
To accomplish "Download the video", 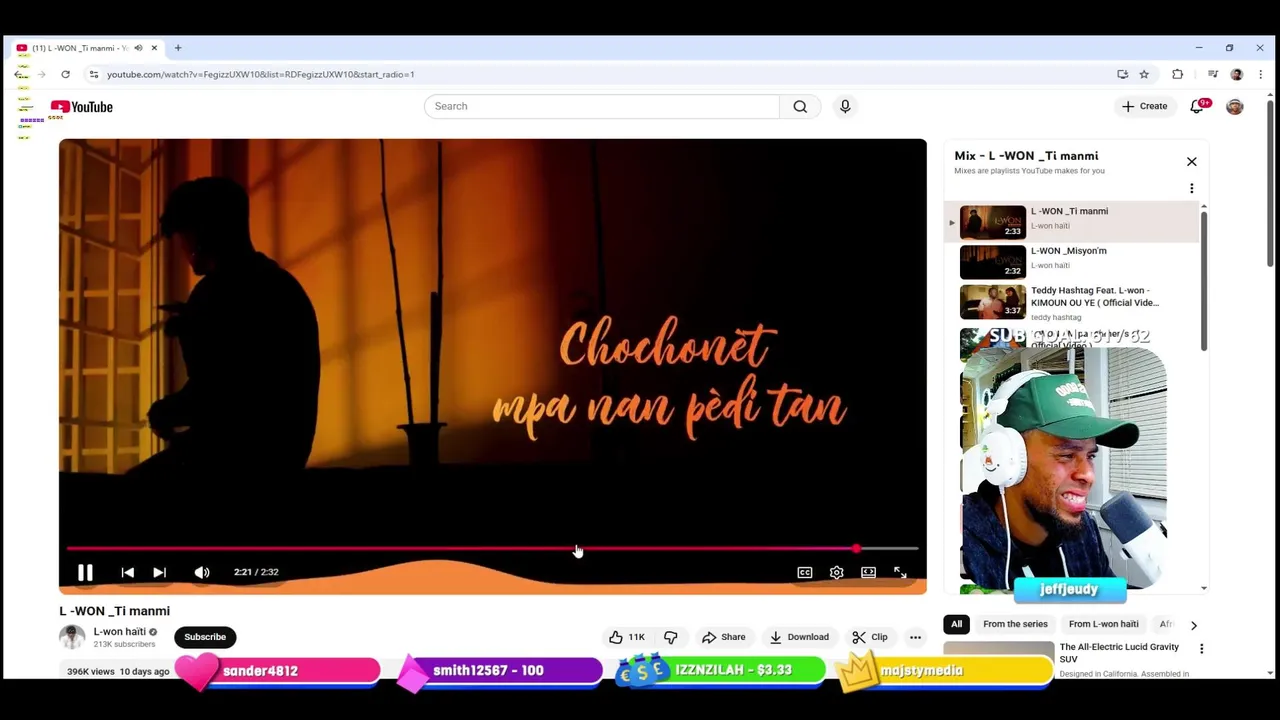I will [799, 637].
